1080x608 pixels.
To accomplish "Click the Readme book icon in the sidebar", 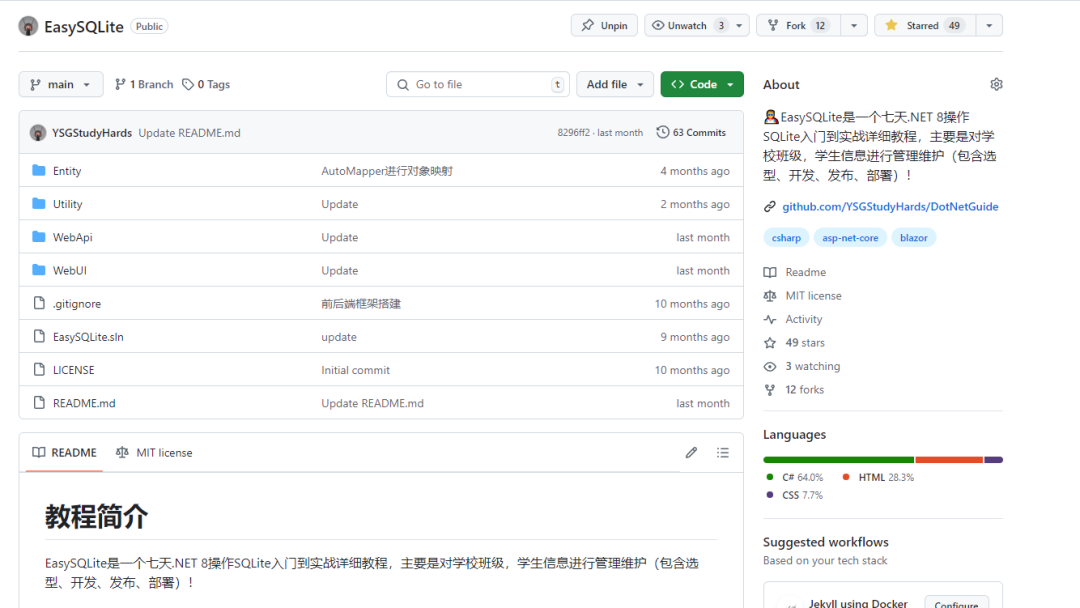I will tap(770, 272).
